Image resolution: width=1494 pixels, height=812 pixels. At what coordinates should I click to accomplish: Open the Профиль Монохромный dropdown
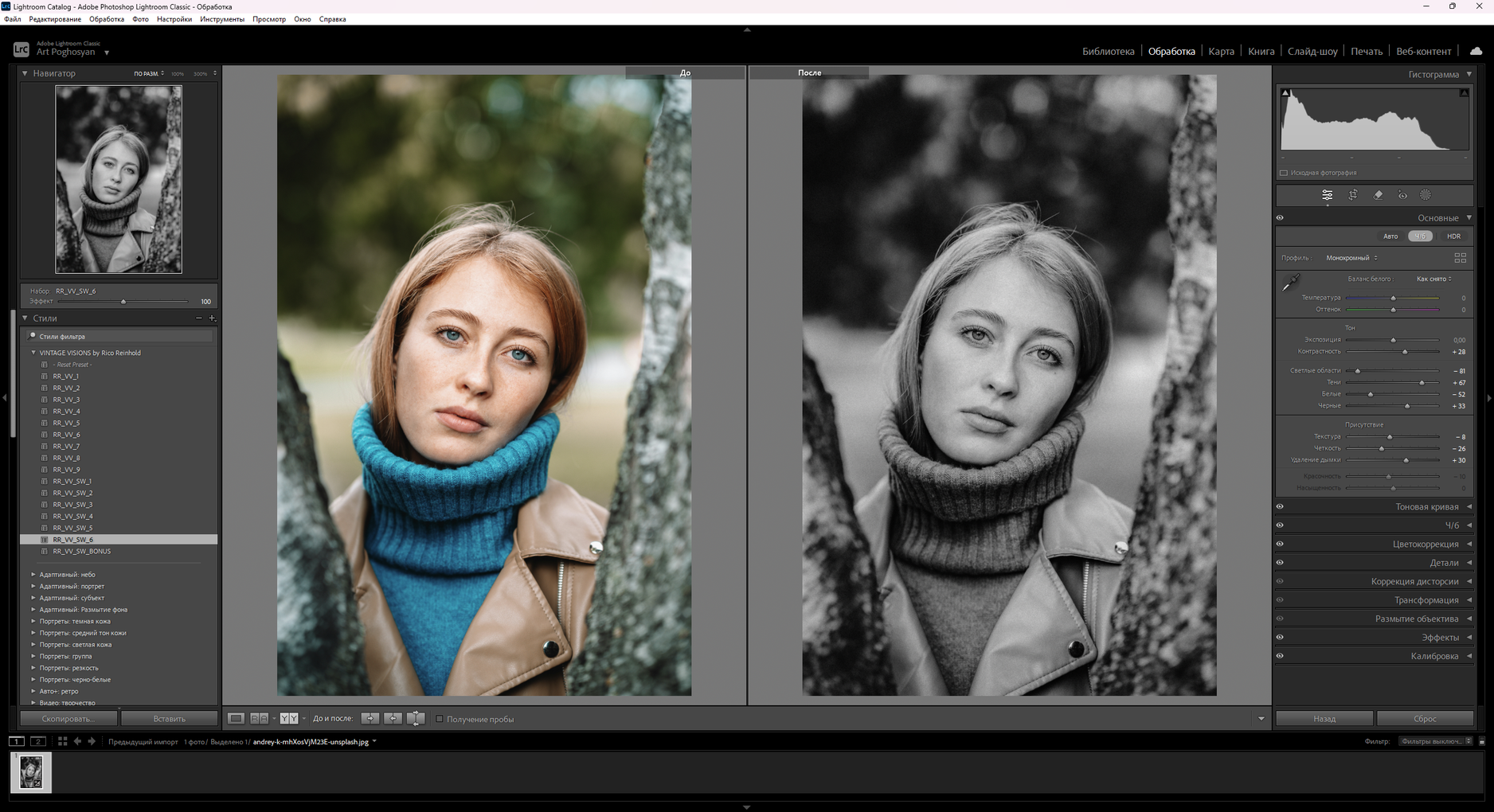click(1351, 258)
